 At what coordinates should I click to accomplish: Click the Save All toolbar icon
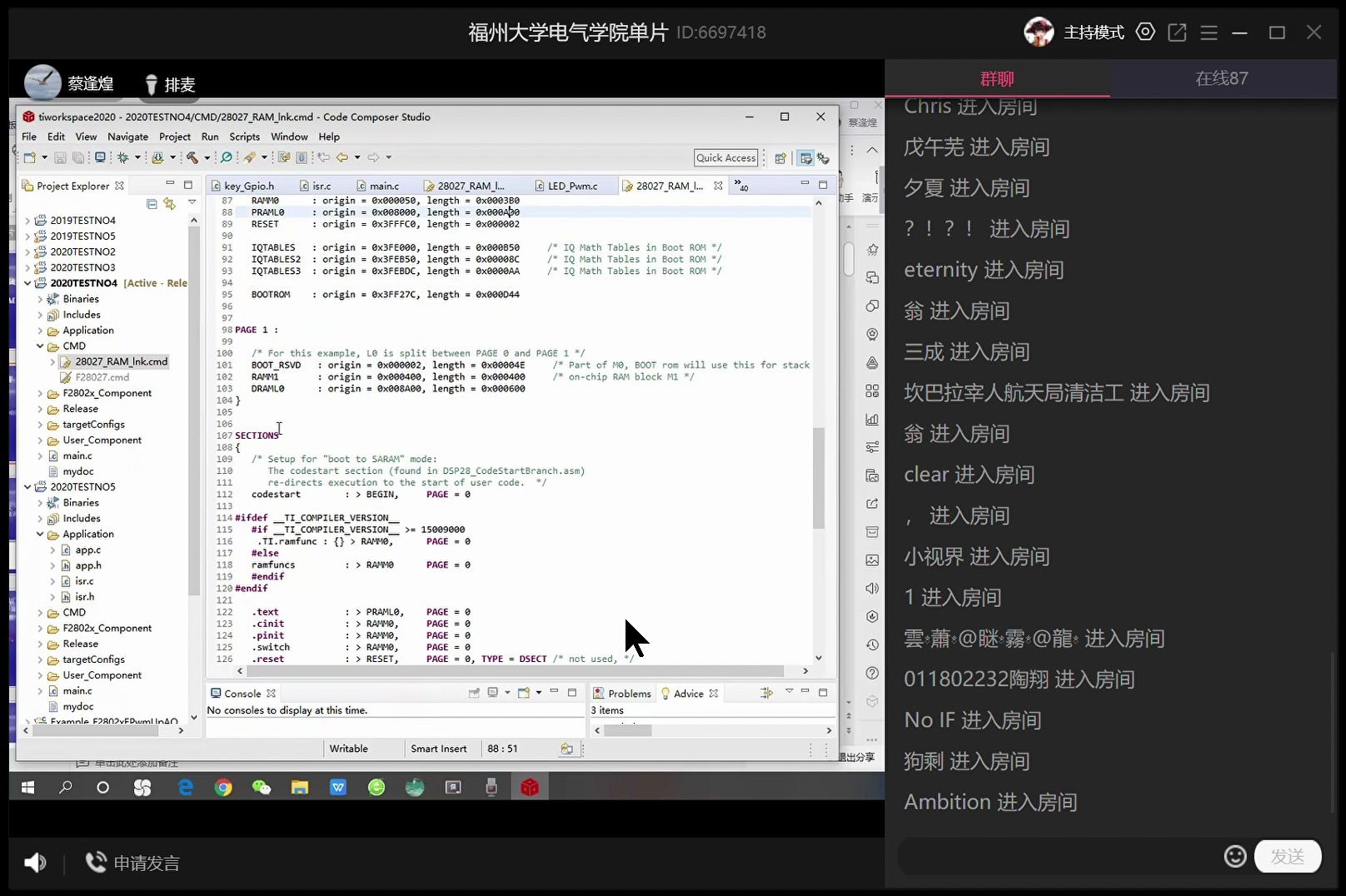pyautogui.click(x=77, y=157)
